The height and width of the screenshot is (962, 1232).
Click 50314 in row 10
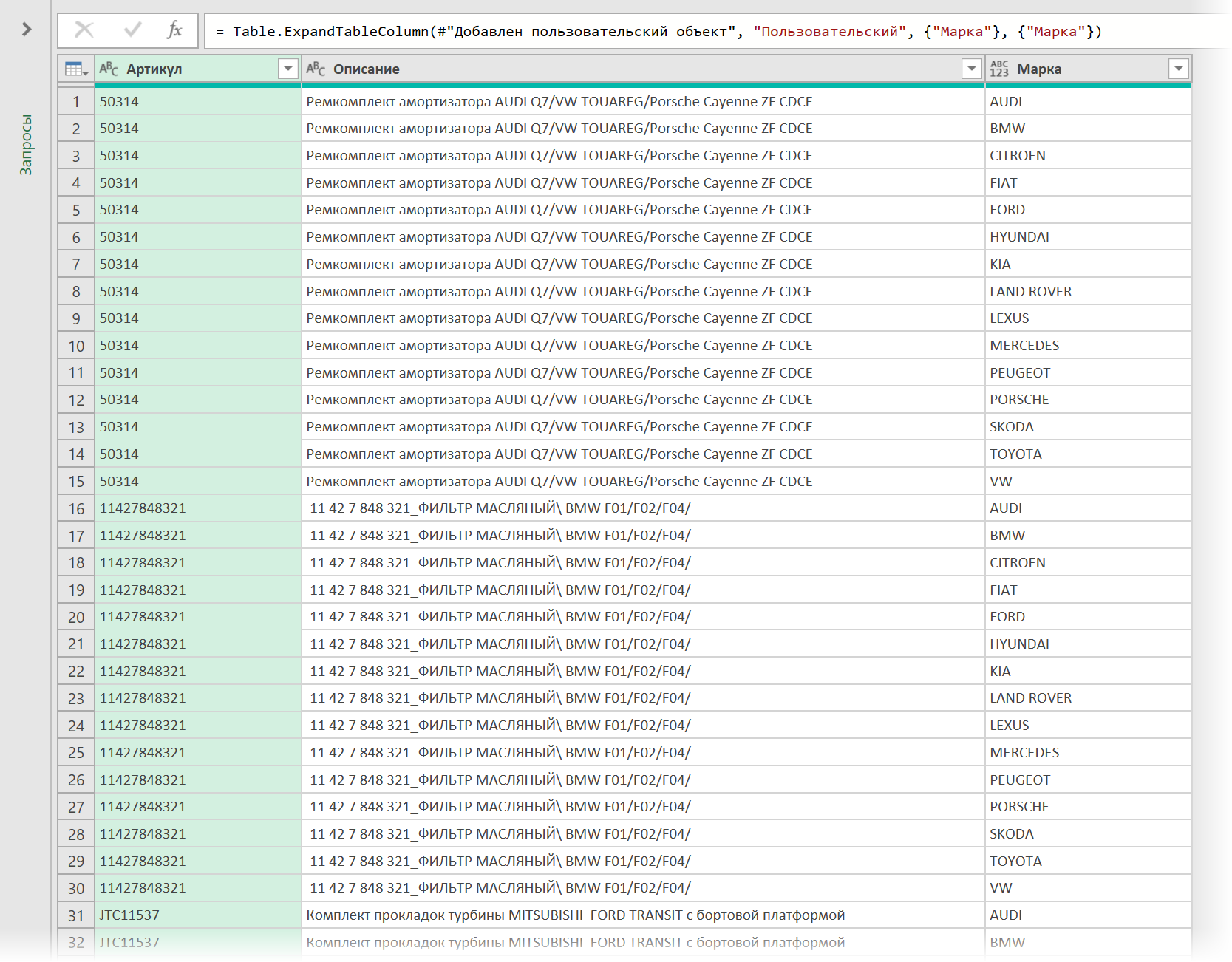(x=119, y=346)
